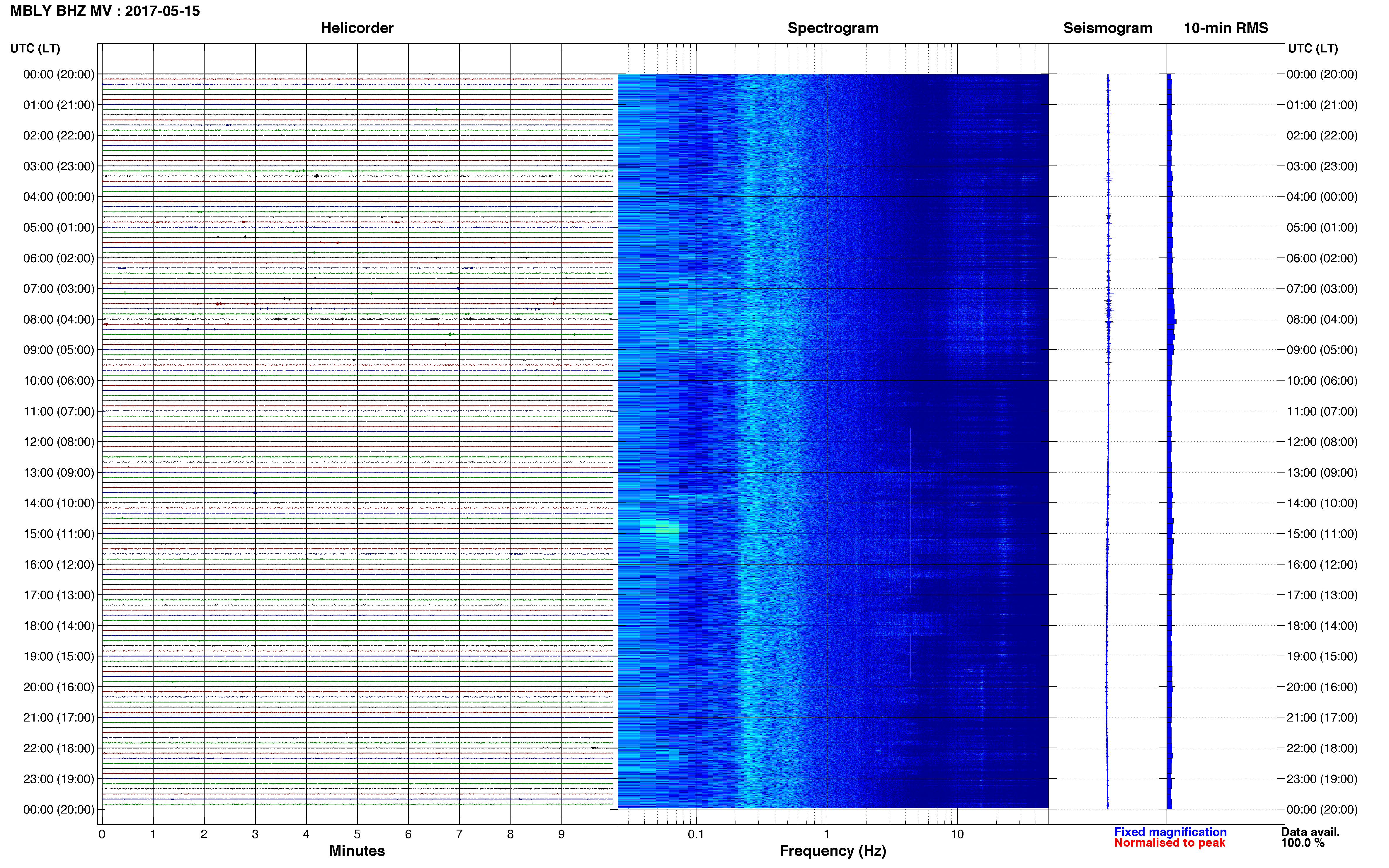This screenshot has width=1389, height=868.
Task: Click right axis label 23:00 (19:00)
Action: click(x=1322, y=779)
